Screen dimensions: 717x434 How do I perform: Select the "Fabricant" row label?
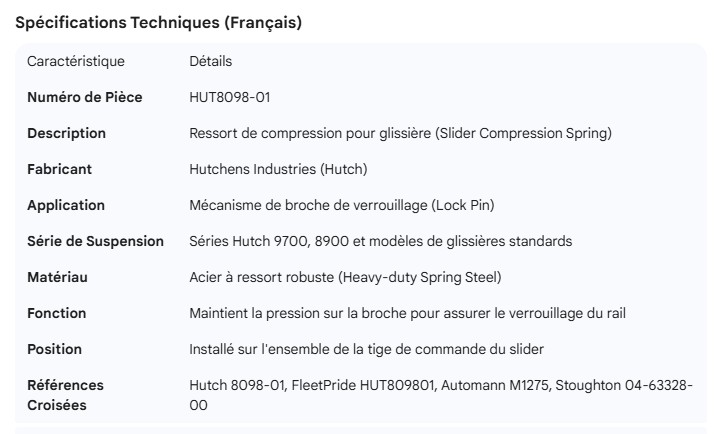tap(60, 170)
